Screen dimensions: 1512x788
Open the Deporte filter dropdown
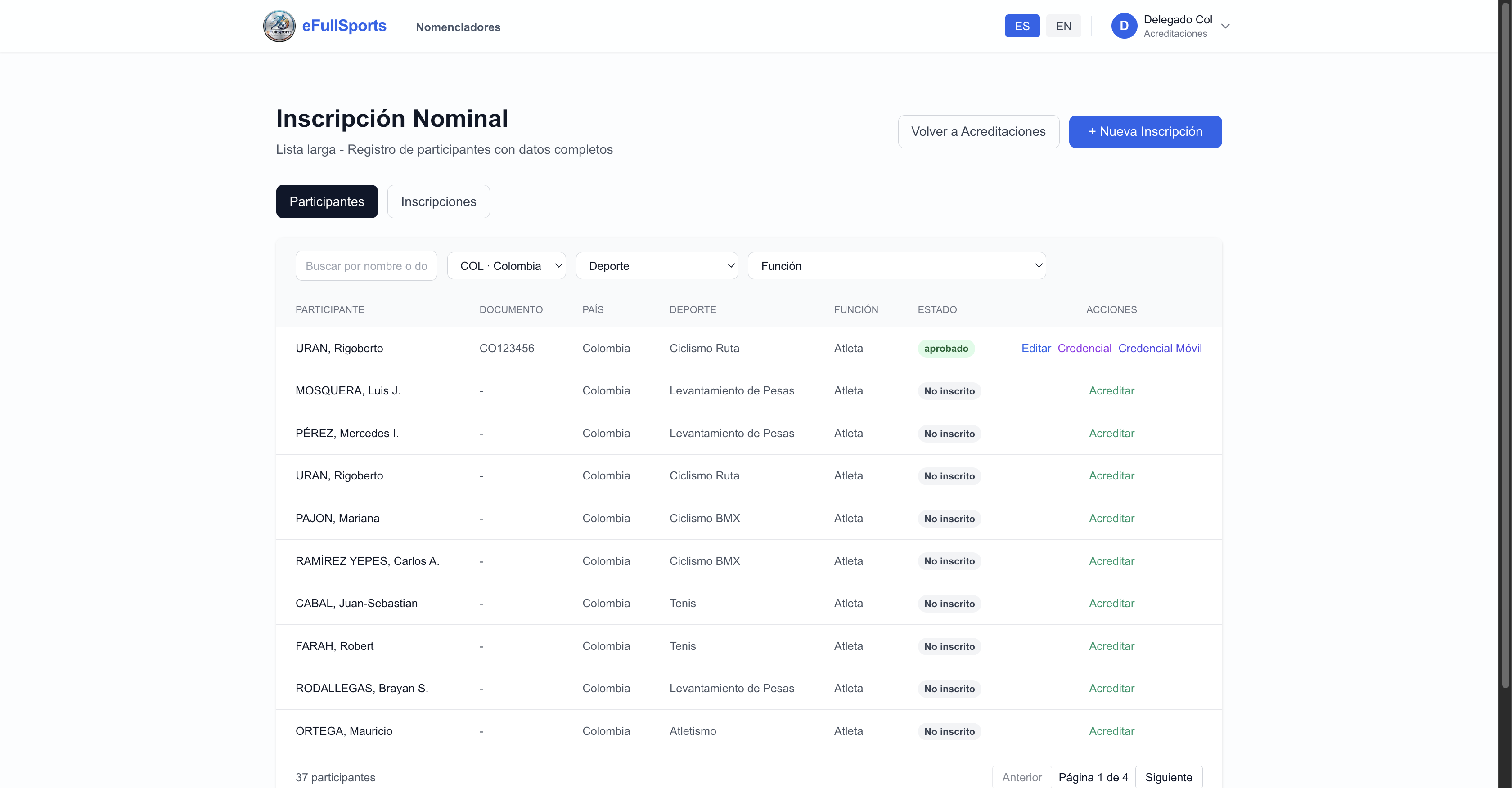656,266
